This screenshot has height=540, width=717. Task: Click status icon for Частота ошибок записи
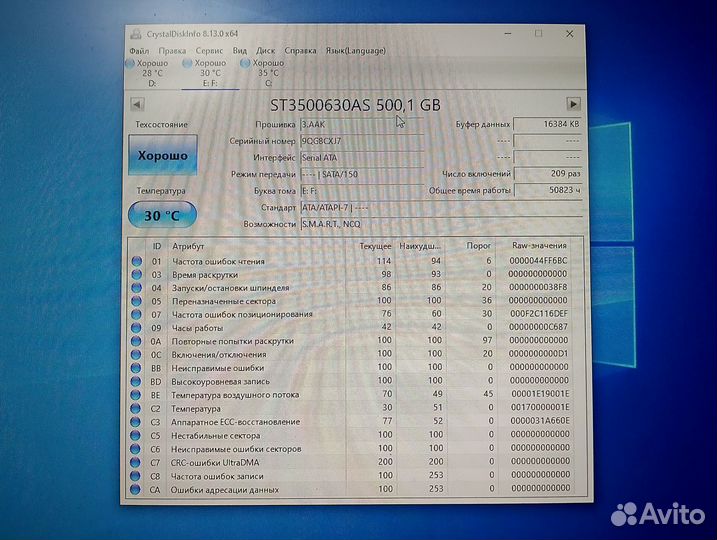point(135,476)
